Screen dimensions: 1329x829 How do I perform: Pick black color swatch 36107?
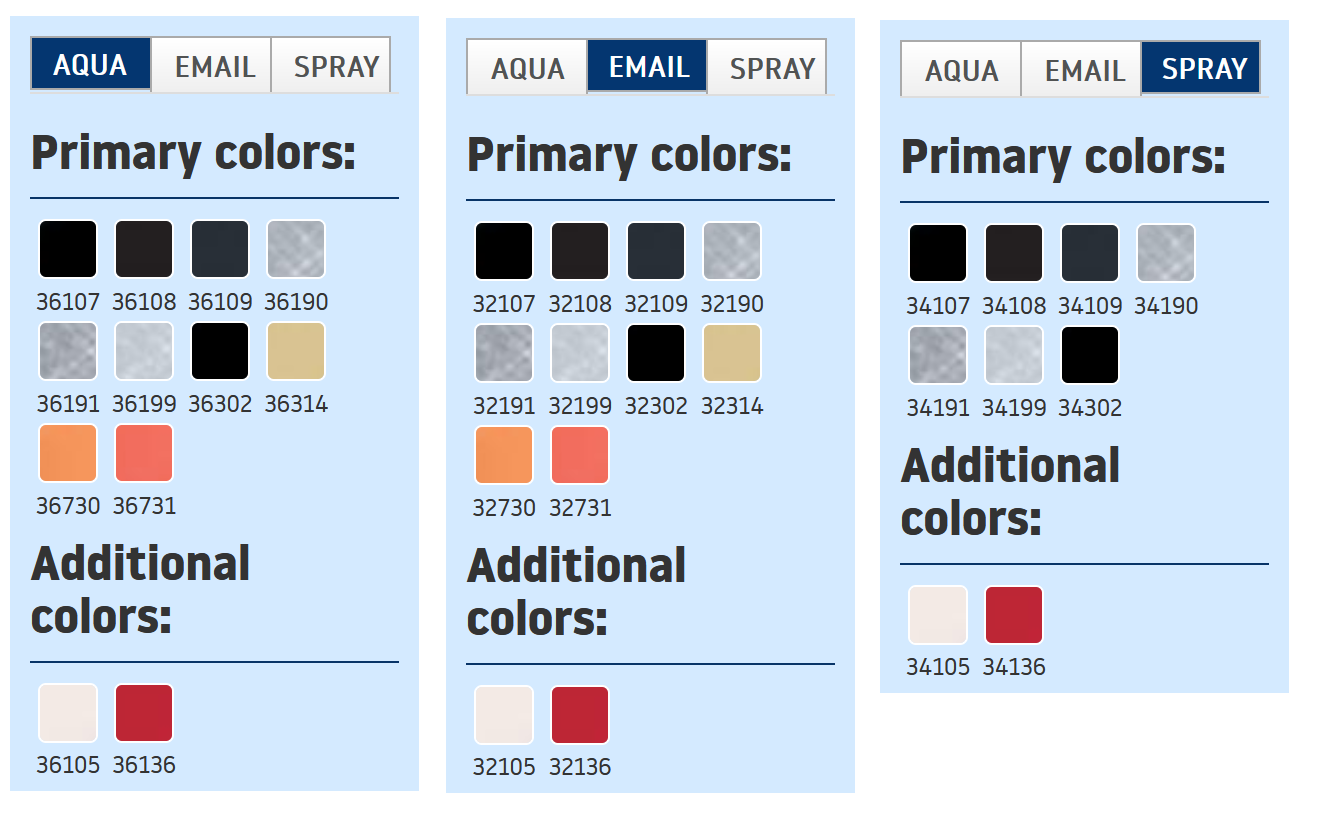68,249
